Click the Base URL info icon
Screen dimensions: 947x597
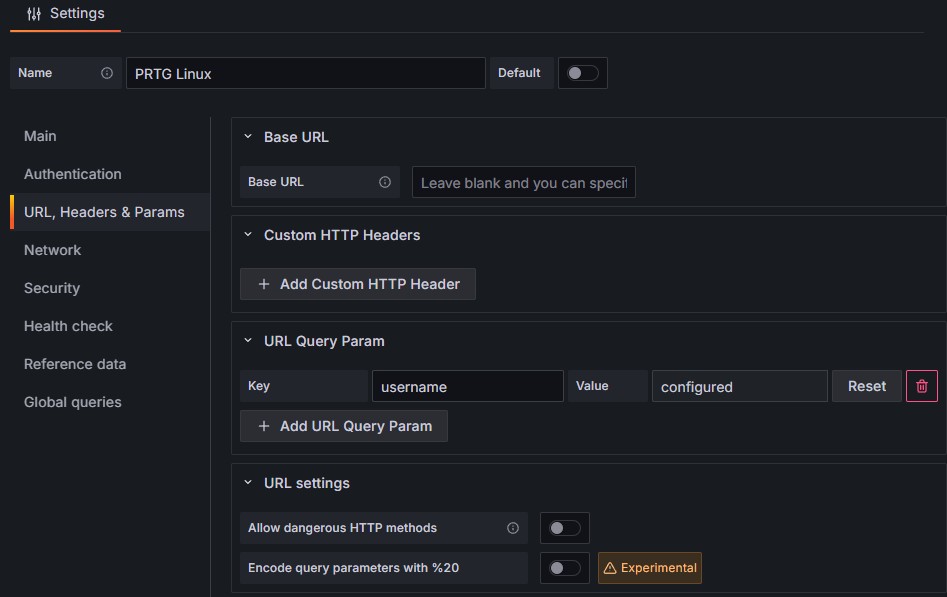click(385, 182)
